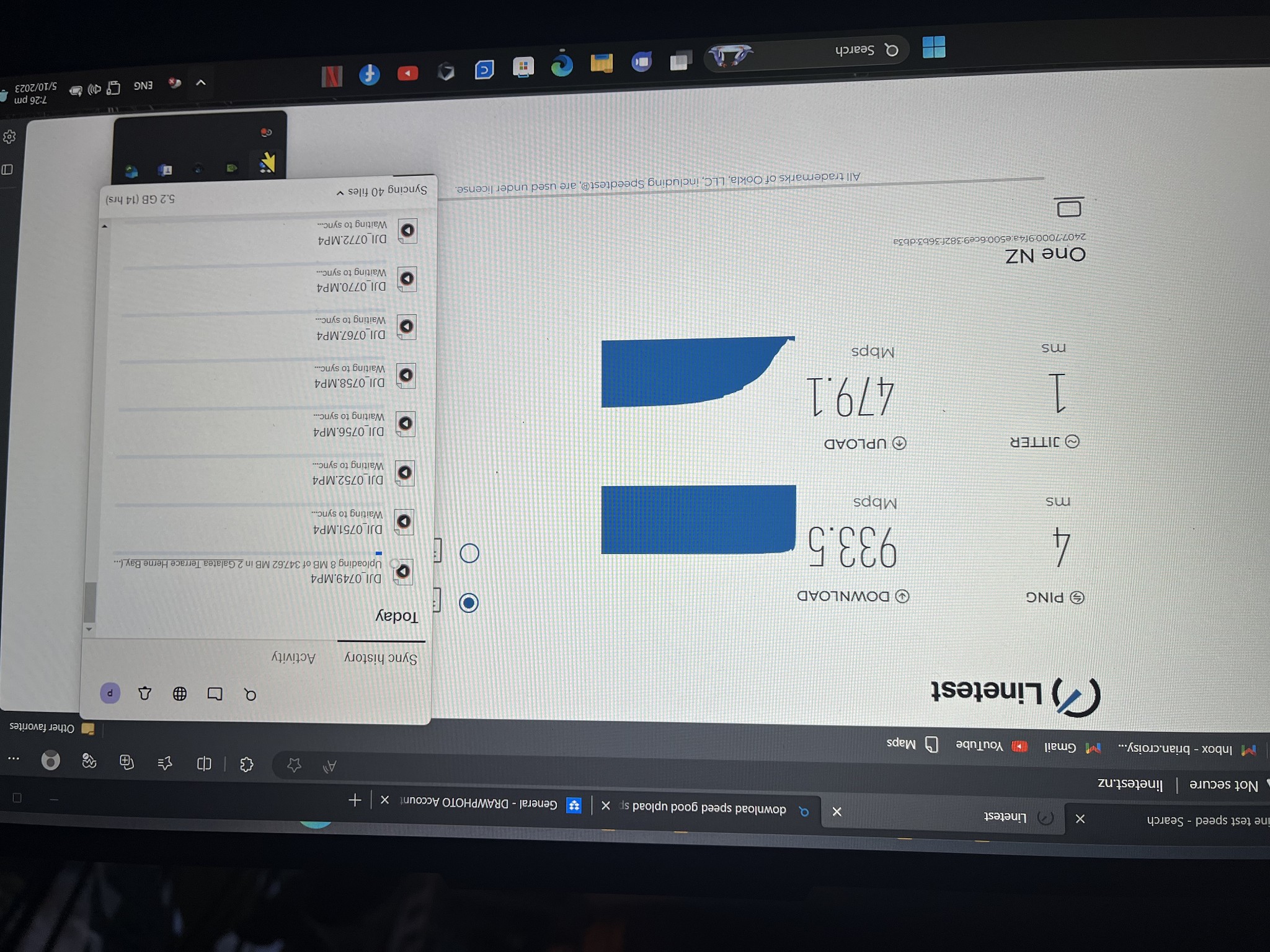
Task: Open Edge Settings and more menu
Action: pyautogui.click(x=13, y=758)
